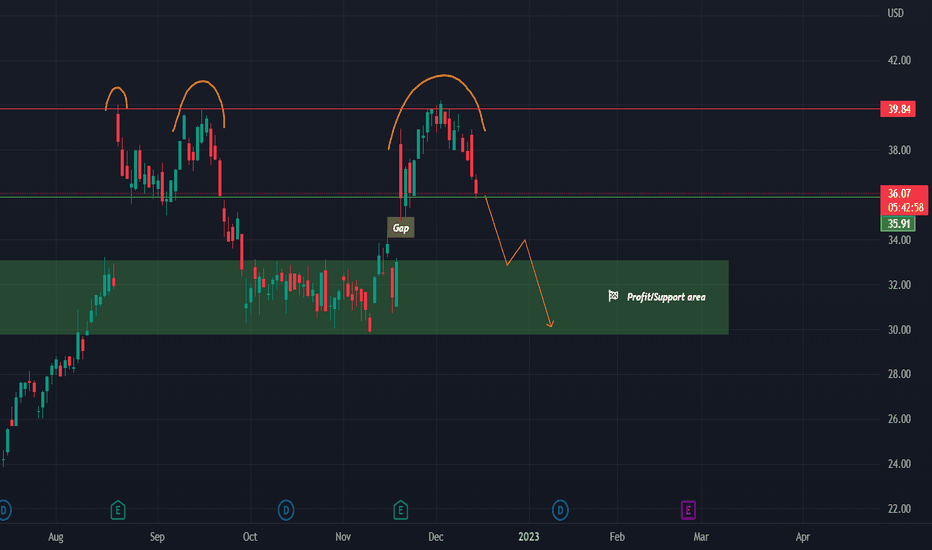Click the Nov label on time axis
This screenshot has height=550, width=932.
pyautogui.click(x=343, y=537)
